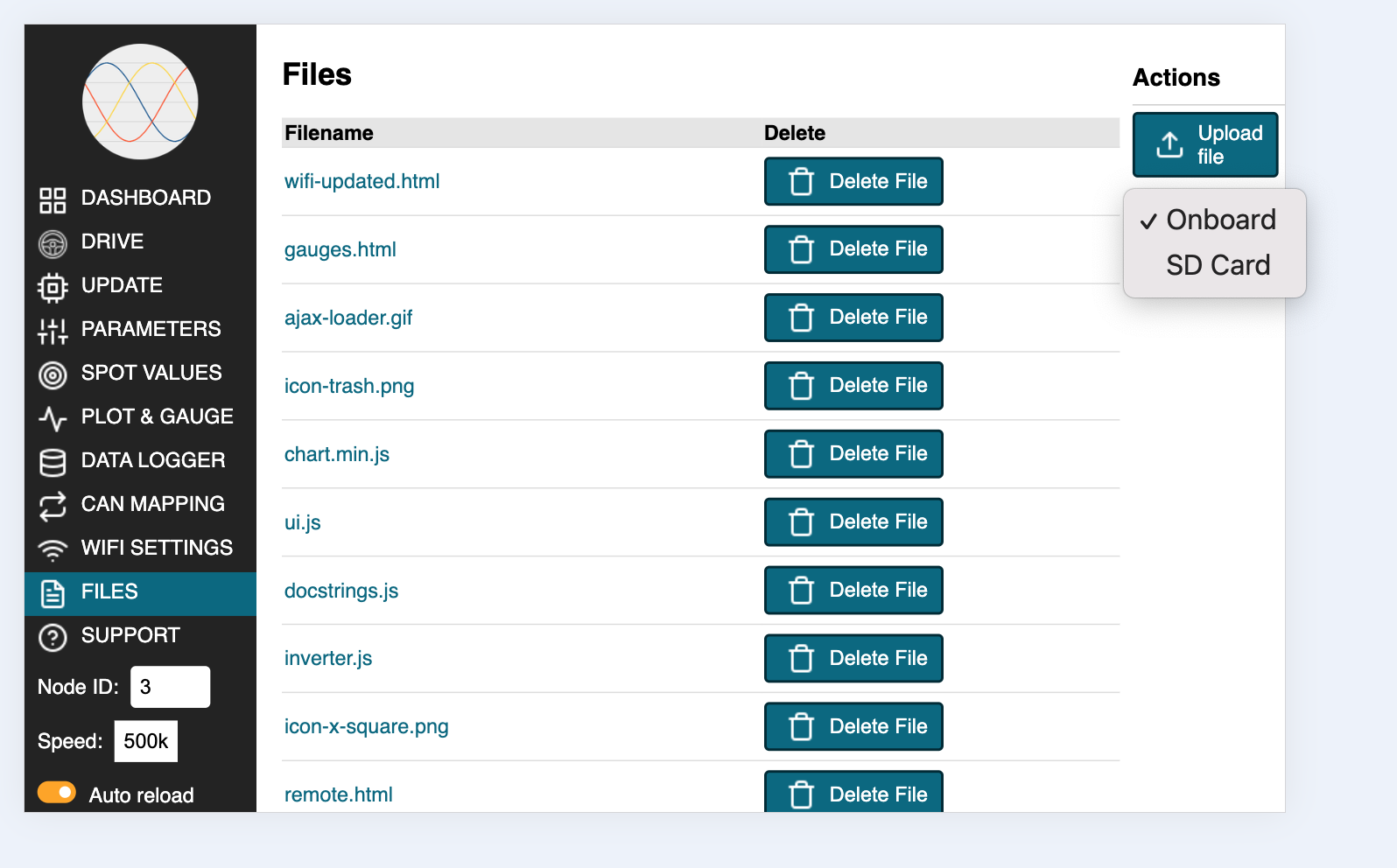Toggle the Auto reload switch

[x=57, y=792]
